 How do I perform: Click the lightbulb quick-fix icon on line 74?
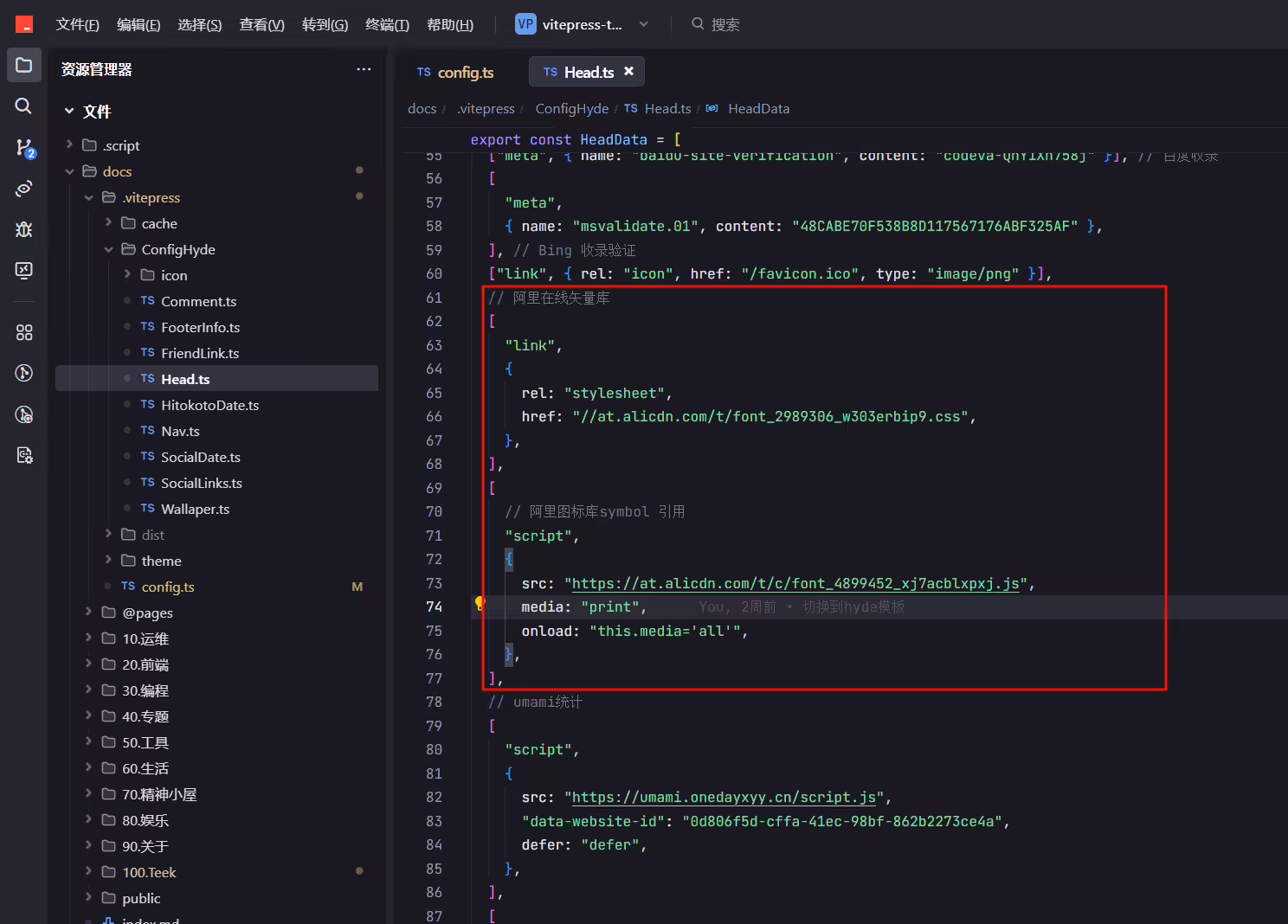480,603
